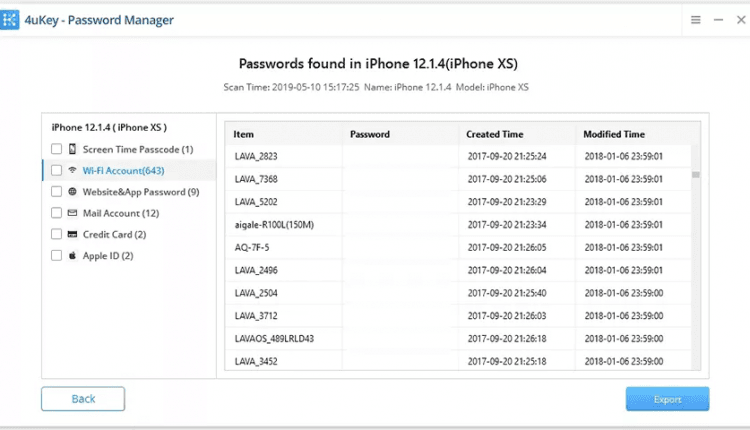Click the Apple ID apple icon
The image size is (750, 430).
[x=72, y=256]
